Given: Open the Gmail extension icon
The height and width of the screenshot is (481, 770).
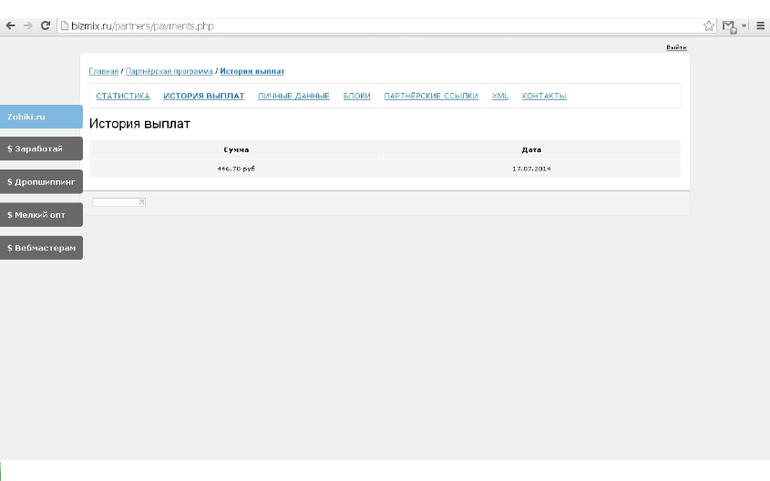Looking at the screenshot, I should [x=730, y=26].
